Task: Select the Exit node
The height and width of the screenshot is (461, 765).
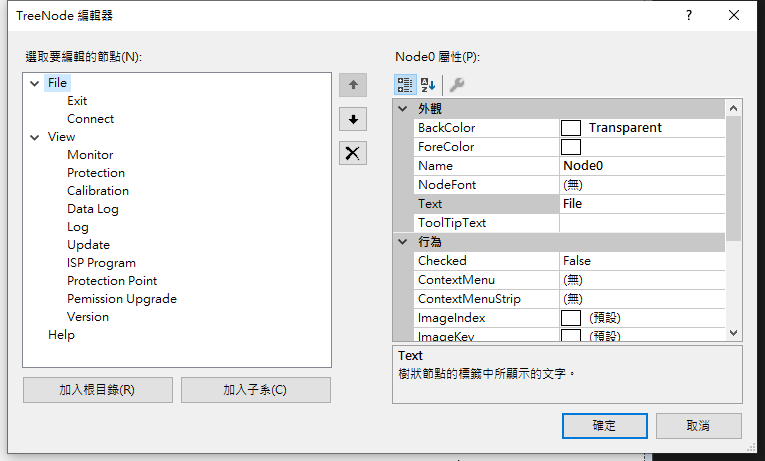Action: tap(77, 101)
